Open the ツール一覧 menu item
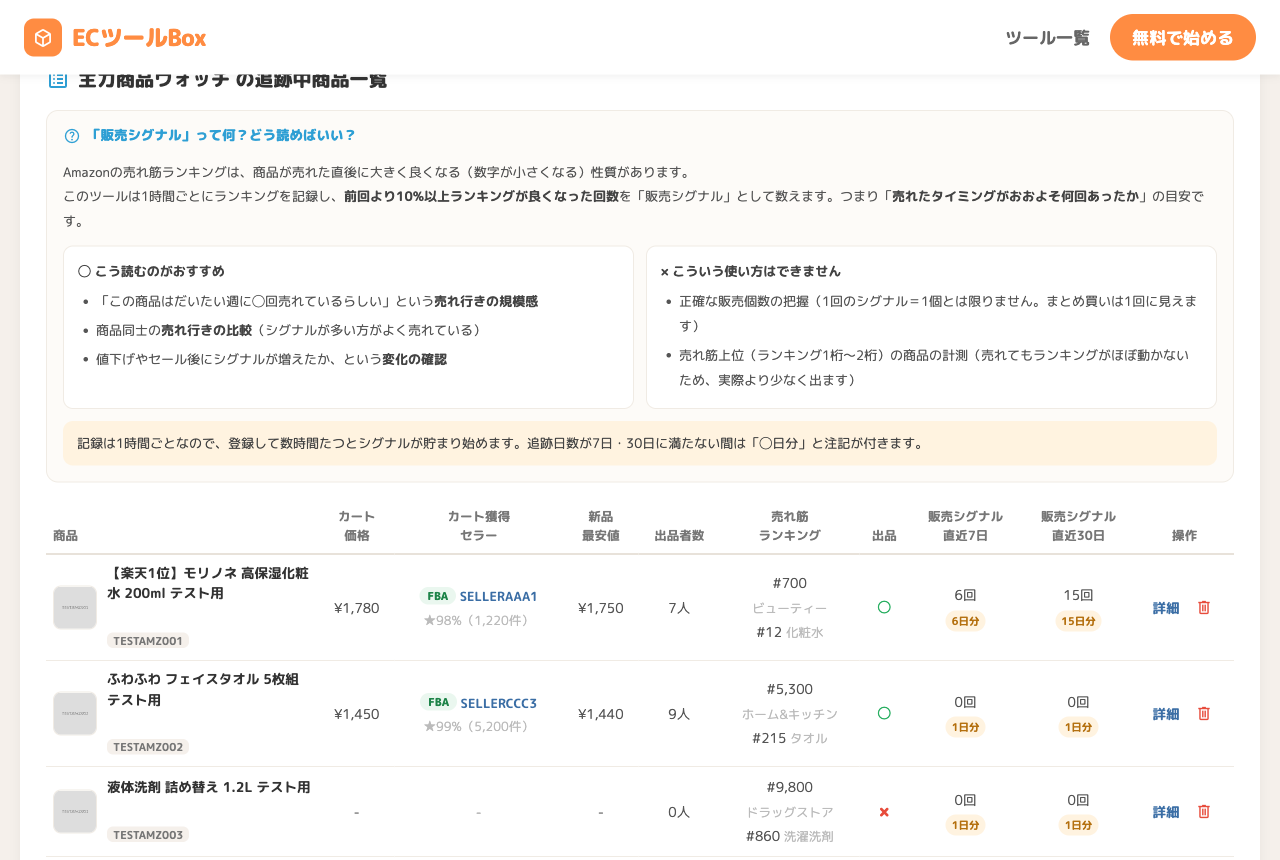 pos(1047,38)
